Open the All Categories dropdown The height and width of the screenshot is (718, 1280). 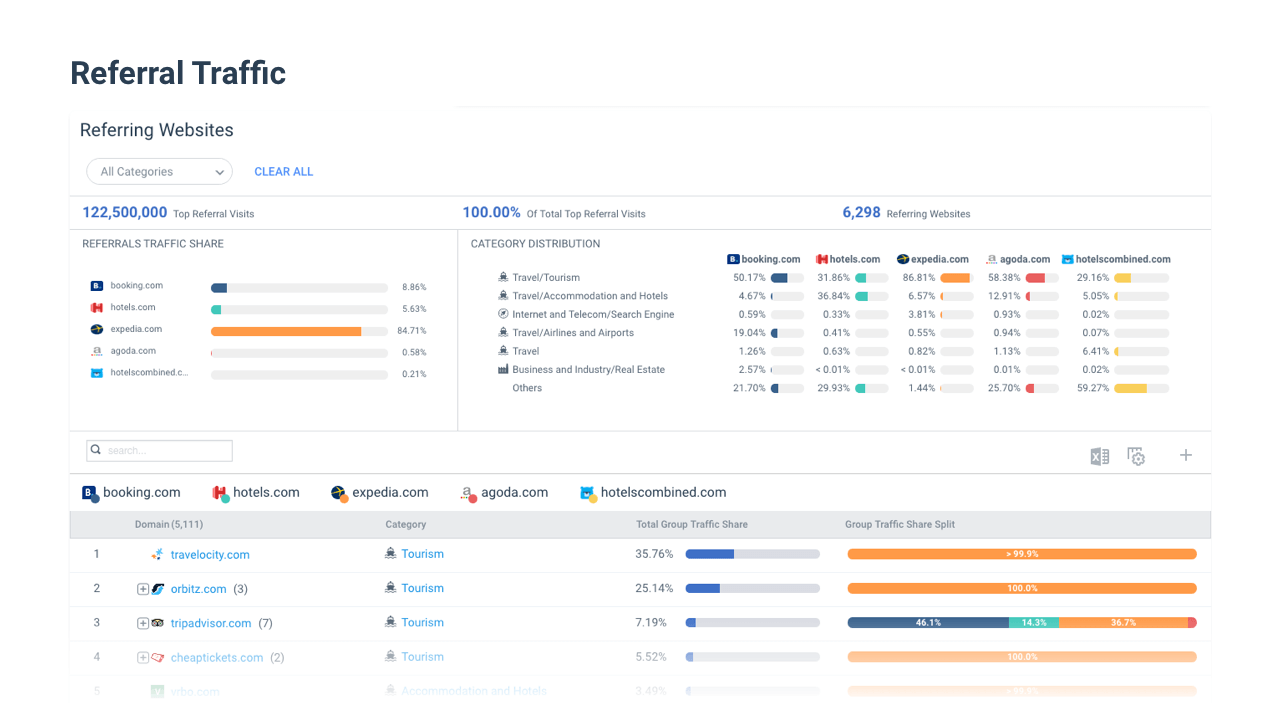[x=159, y=172]
